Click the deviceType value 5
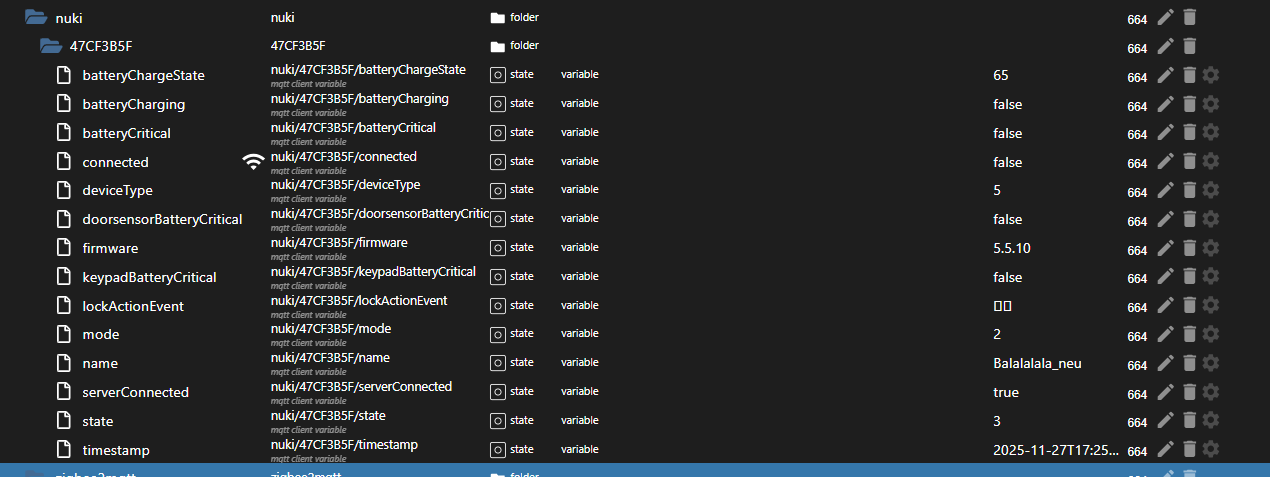The image size is (1270, 477). tap(997, 190)
